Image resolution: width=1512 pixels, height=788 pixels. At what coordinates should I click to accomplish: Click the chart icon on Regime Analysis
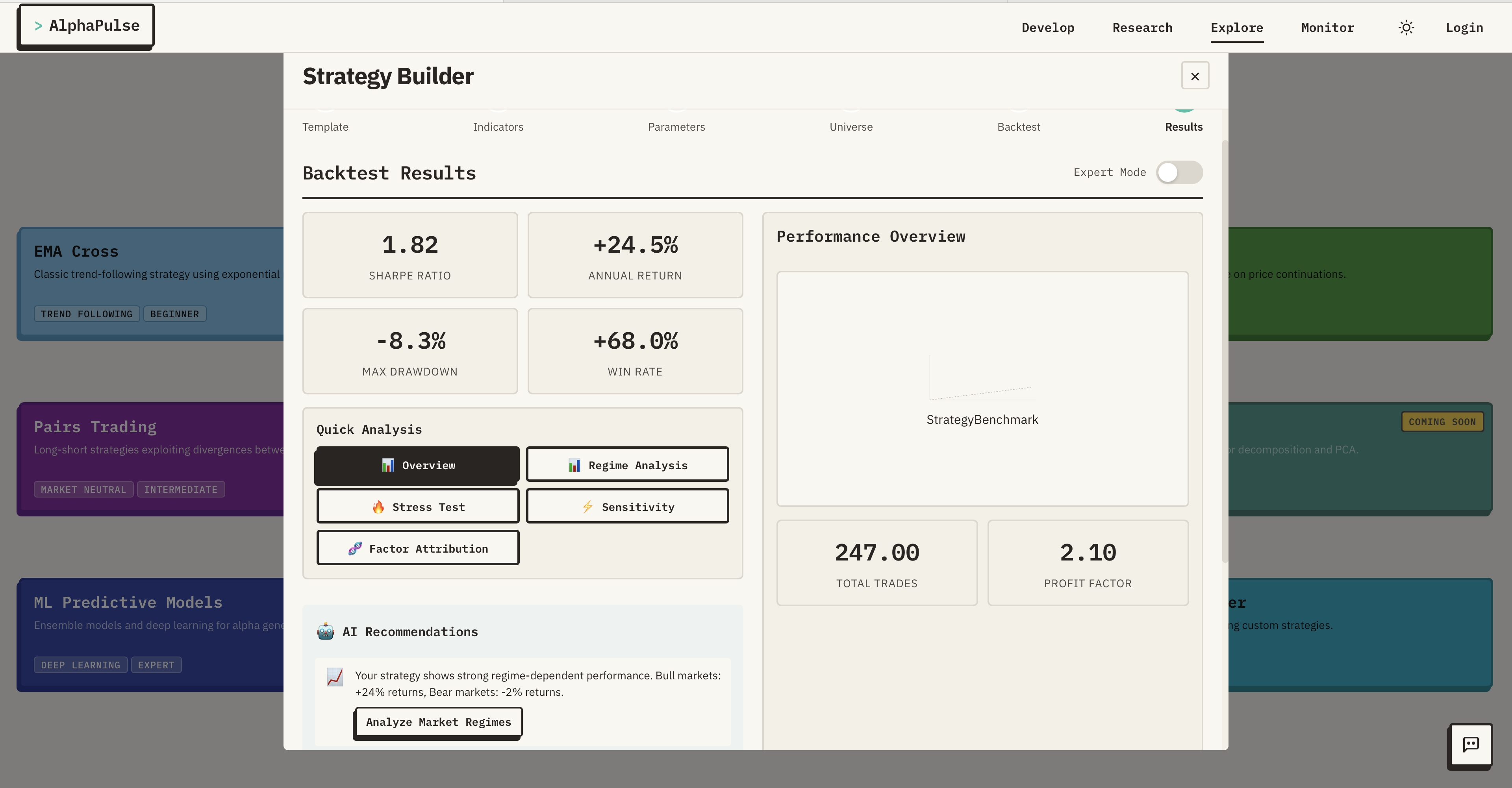click(574, 465)
